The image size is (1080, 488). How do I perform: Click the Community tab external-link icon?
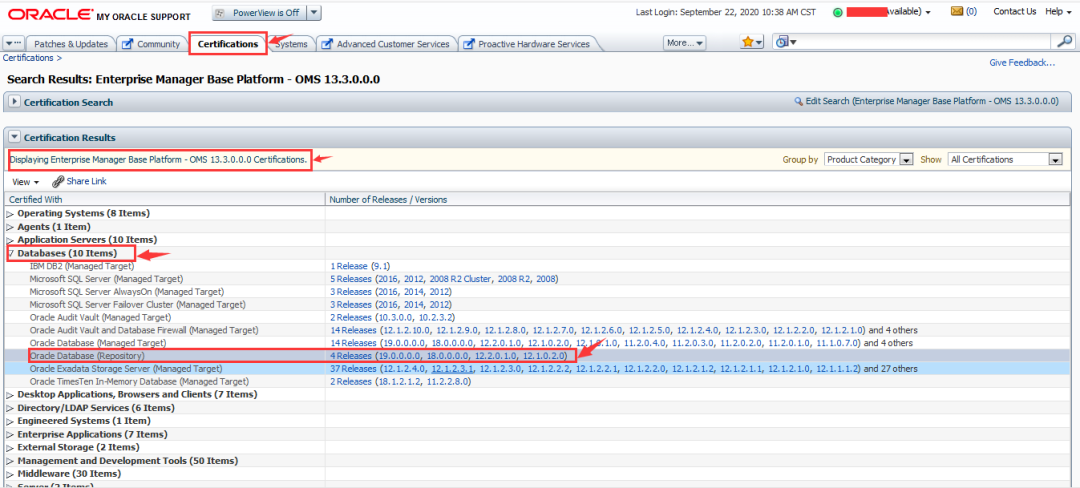(127, 44)
